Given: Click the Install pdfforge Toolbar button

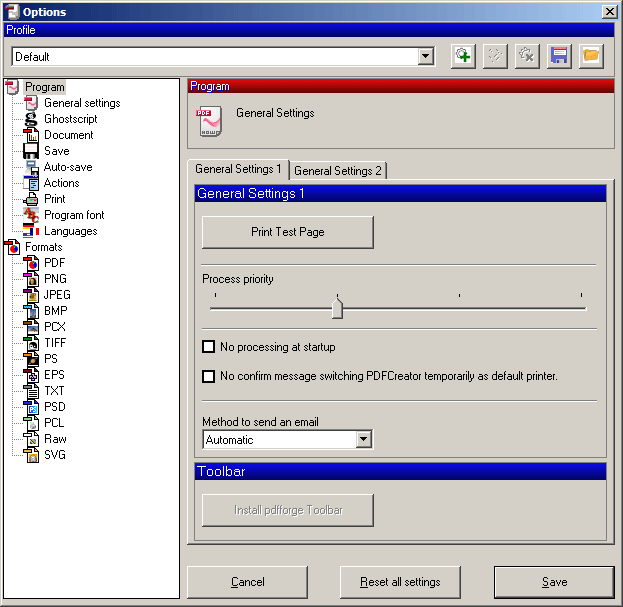Looking at the screenshot, I should (288, 510).
